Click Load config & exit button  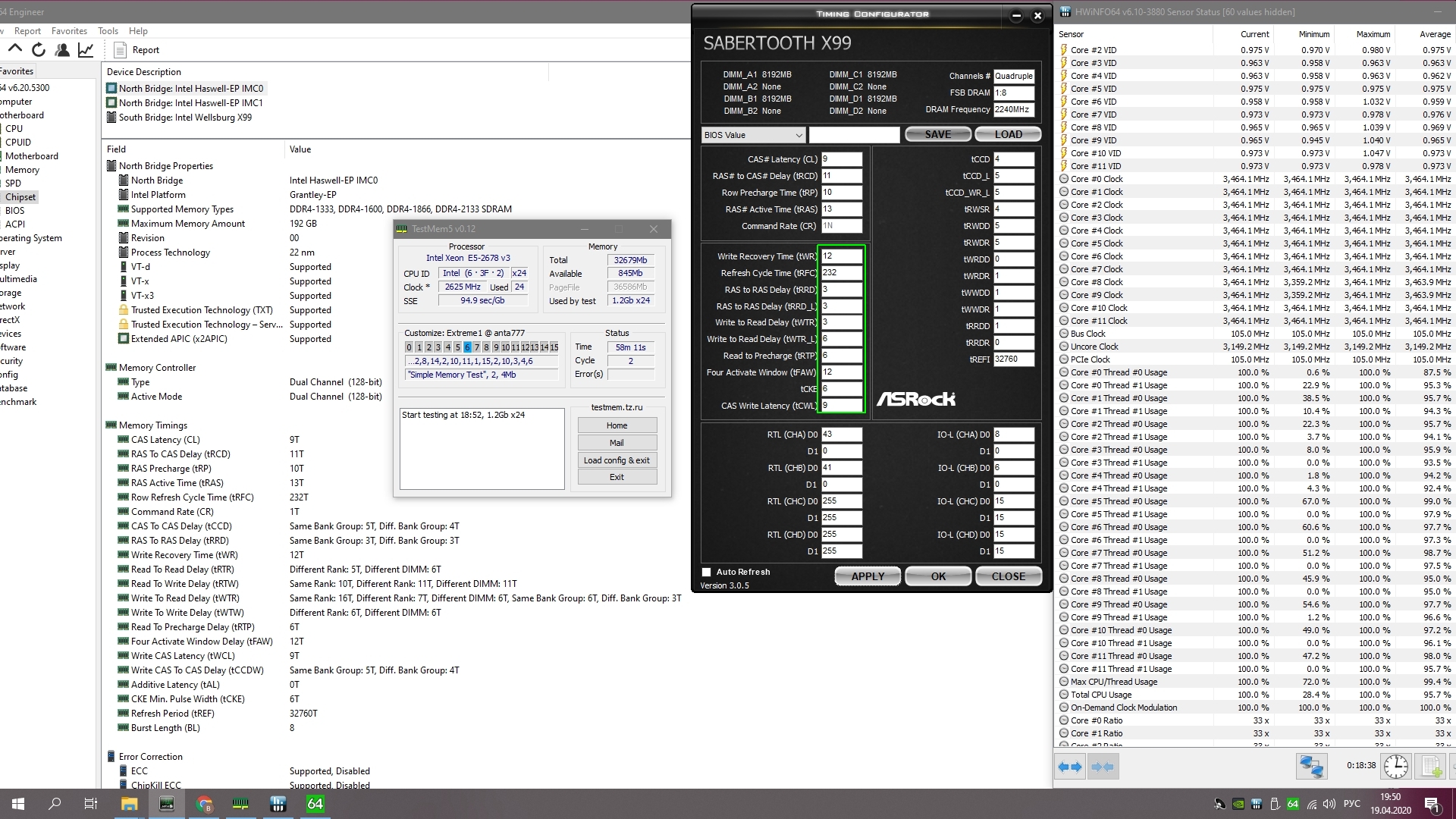[x=617, y=460]
